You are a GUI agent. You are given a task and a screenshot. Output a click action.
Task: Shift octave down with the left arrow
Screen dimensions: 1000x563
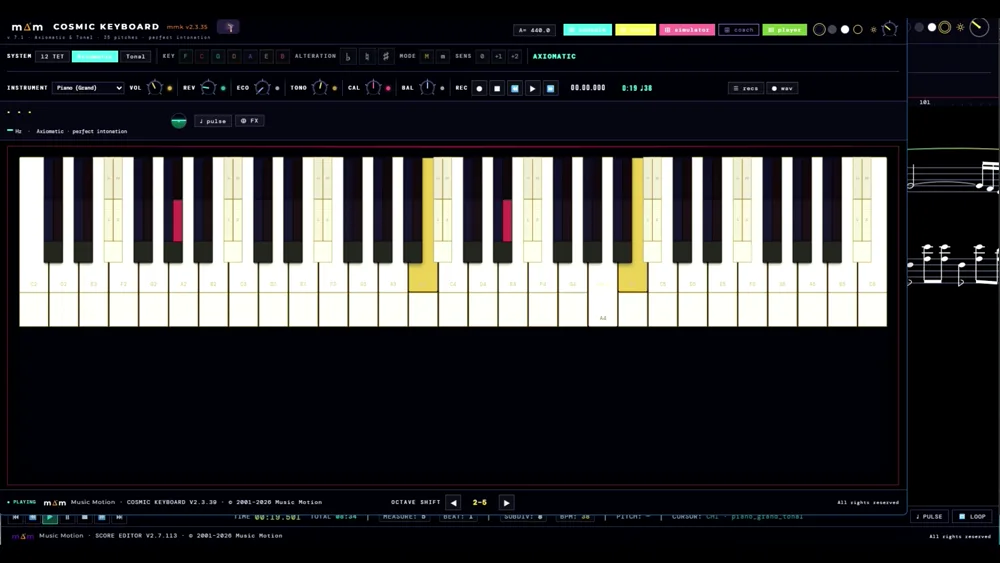tap(453, 502)
